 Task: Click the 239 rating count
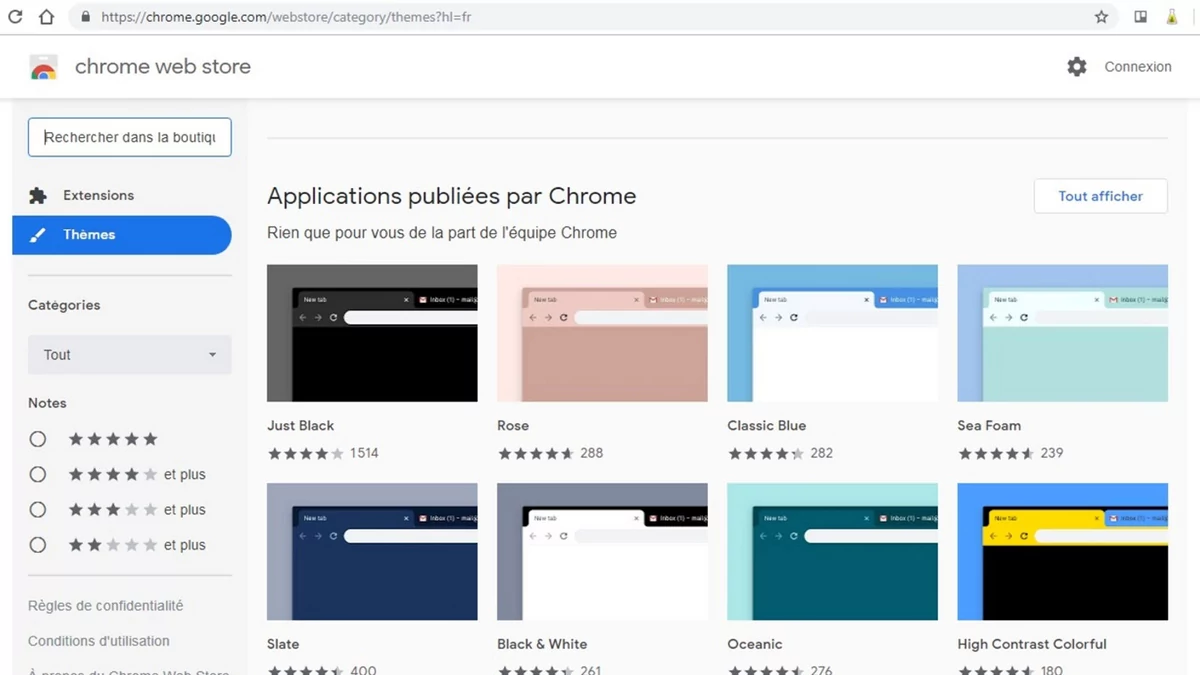coord(1052,453)
